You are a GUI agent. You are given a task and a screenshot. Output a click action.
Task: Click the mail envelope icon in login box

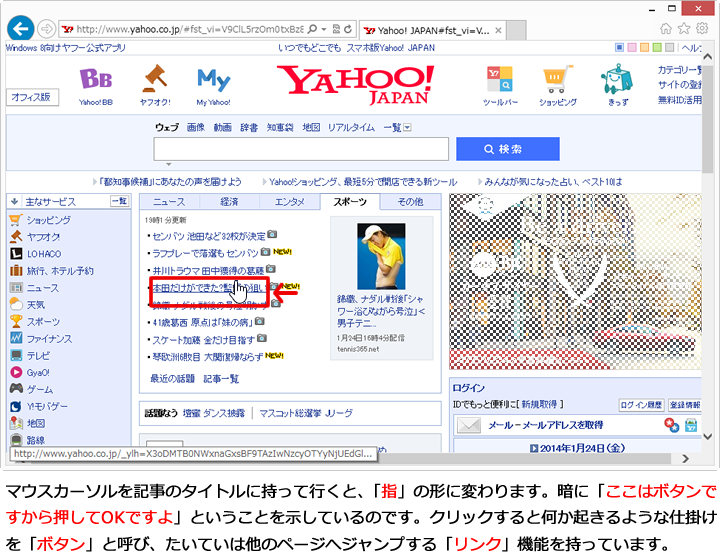pos(469,425)
